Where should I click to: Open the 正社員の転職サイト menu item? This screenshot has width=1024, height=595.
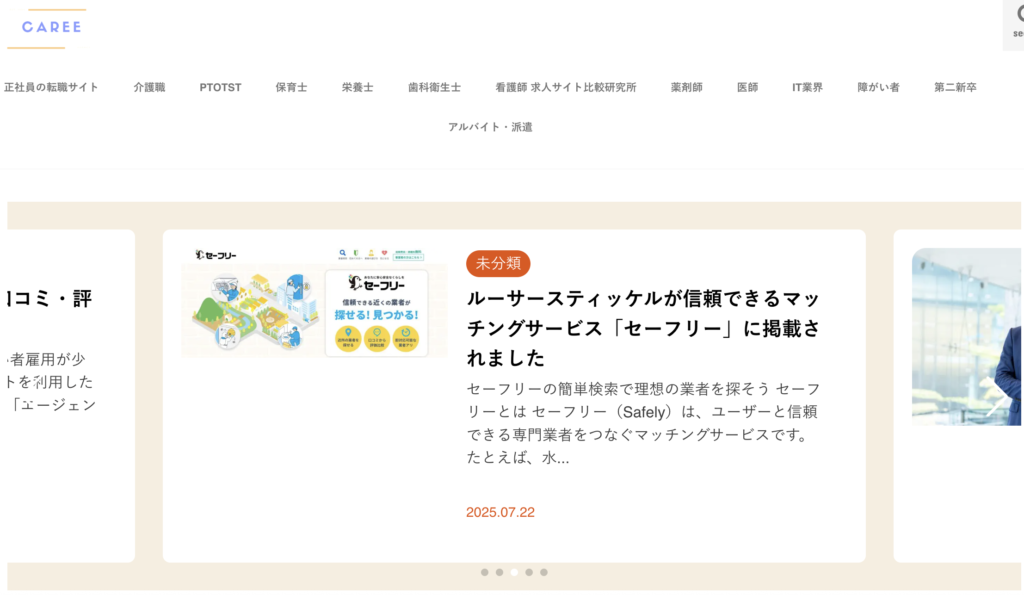click(51, 87)
